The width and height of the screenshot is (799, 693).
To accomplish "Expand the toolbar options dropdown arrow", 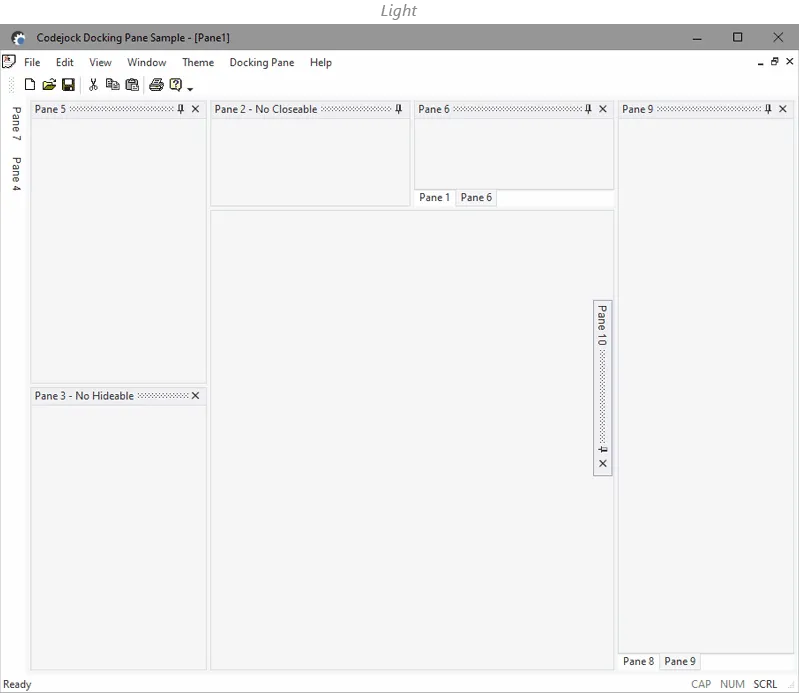I will point(190,89).
